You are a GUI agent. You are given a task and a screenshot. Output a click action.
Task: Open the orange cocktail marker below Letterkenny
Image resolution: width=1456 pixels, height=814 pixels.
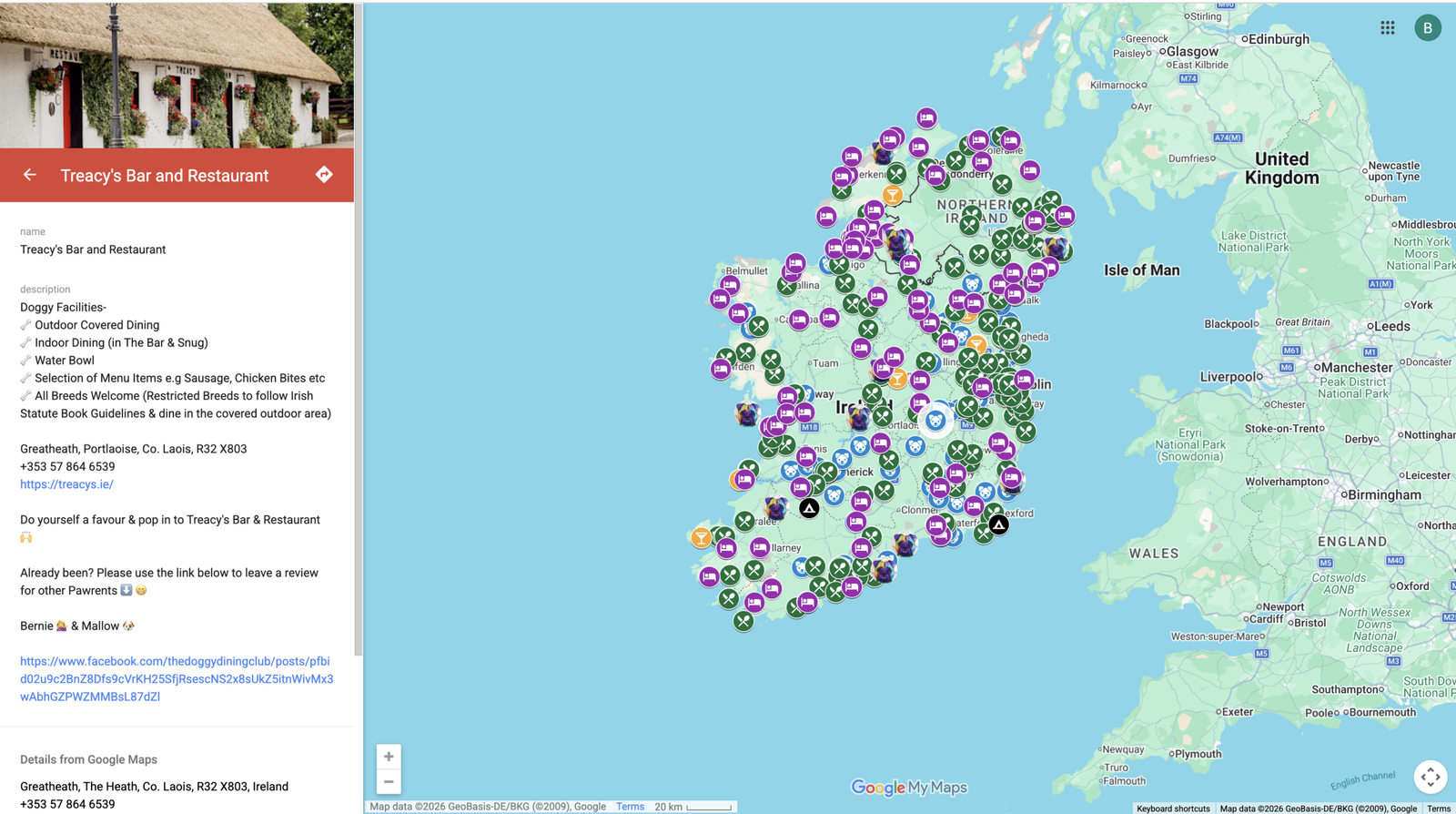(893, 195)
